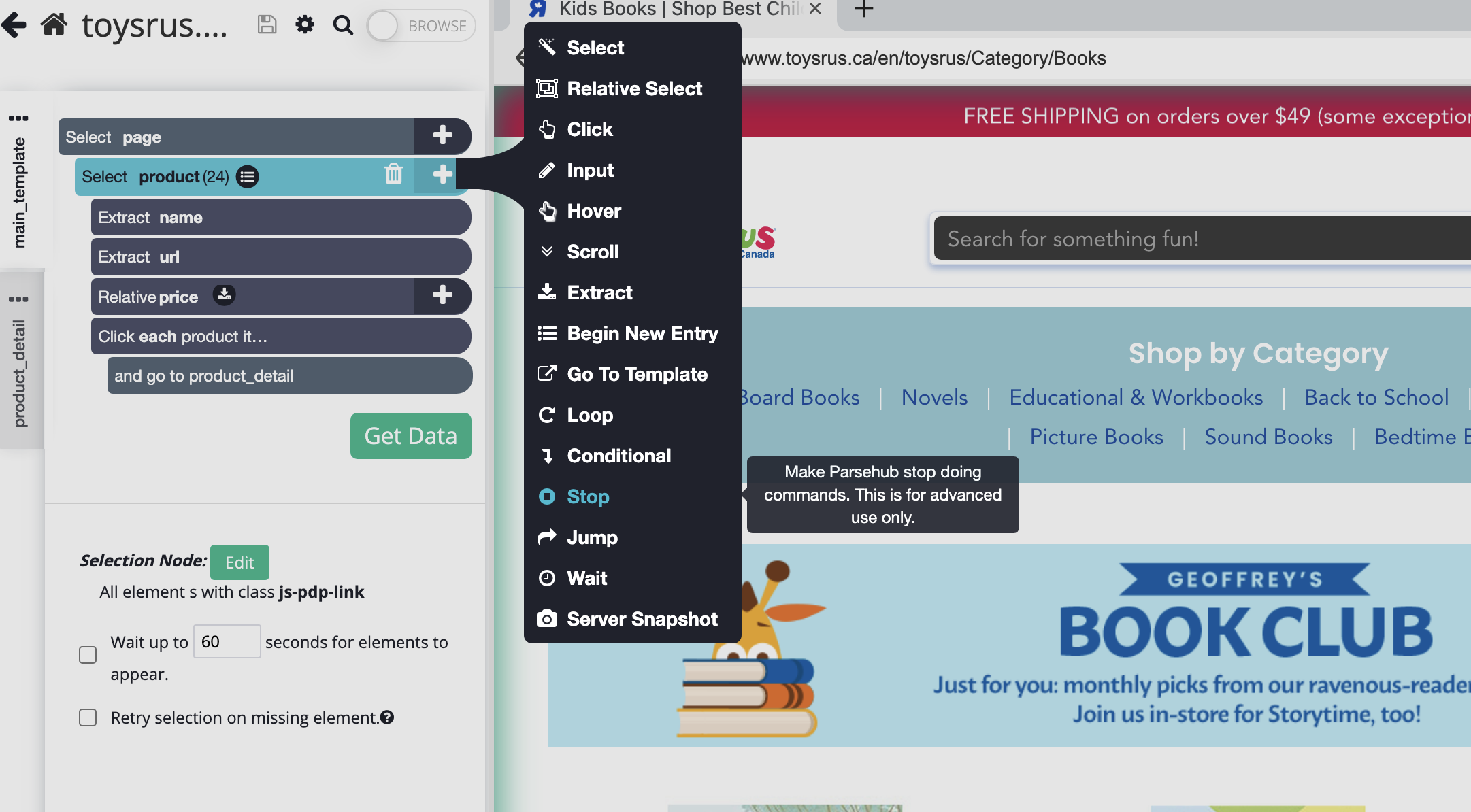Click the wait seconds input field

pyautogui.click(x=227, y=641)
